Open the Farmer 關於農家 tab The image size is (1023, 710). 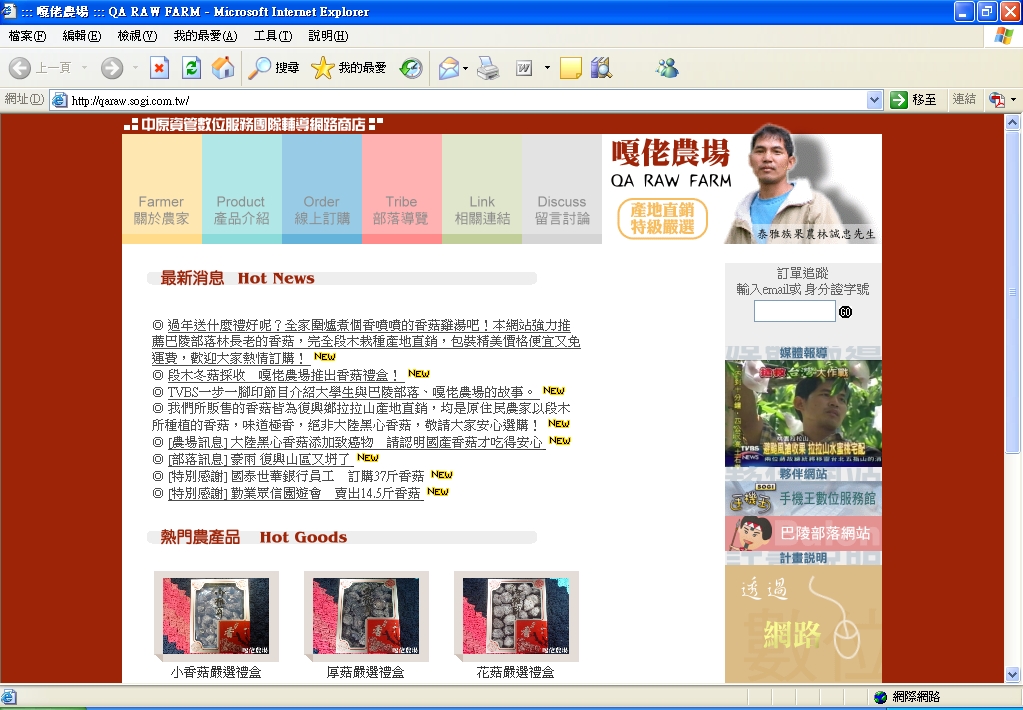coord(161,189)
